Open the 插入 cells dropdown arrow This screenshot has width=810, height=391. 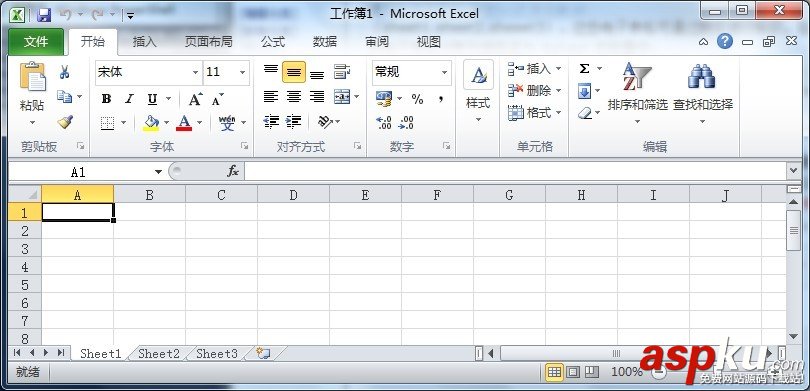click(x=558, y=69)
